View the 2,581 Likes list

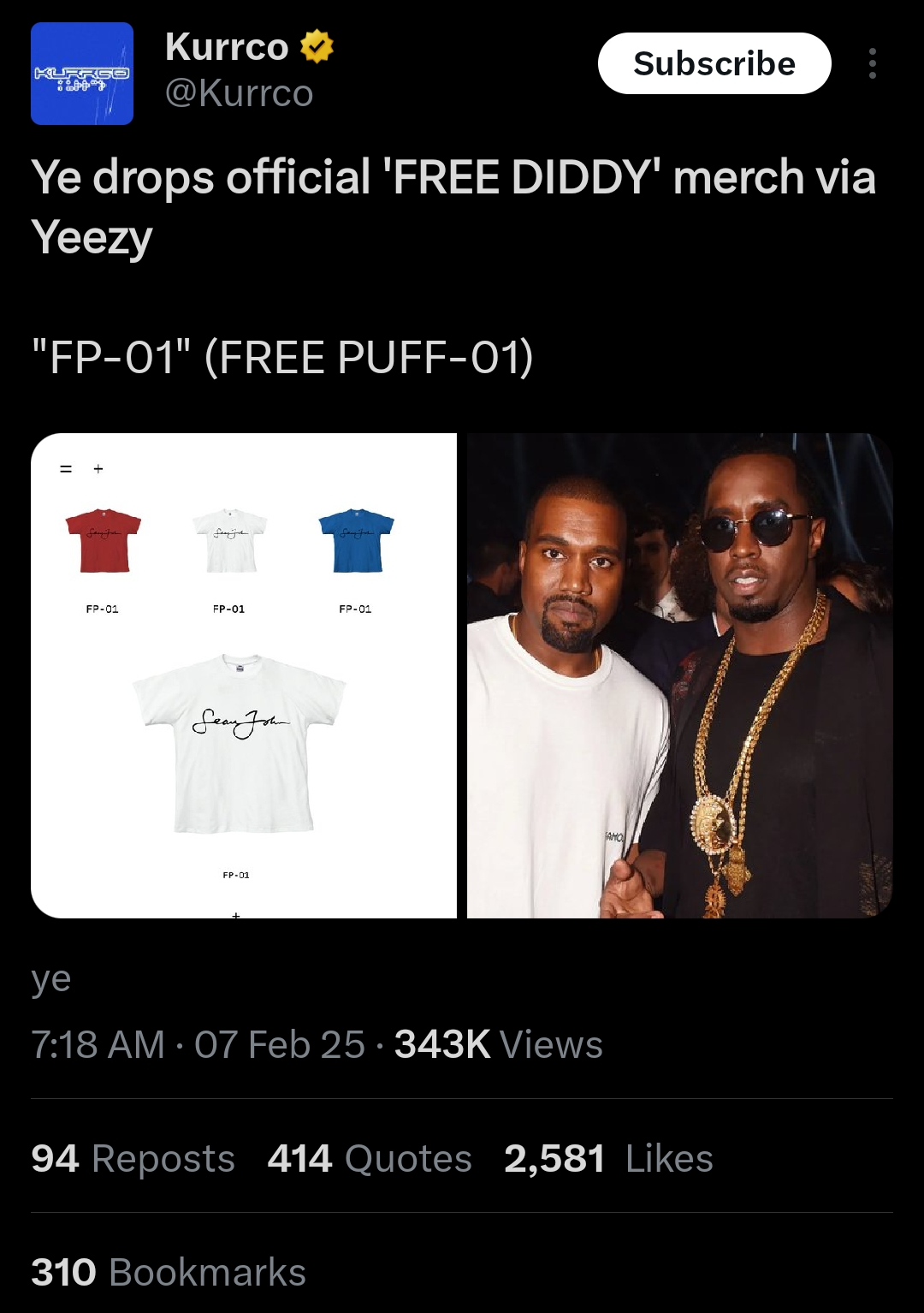tap(608, 1158)
